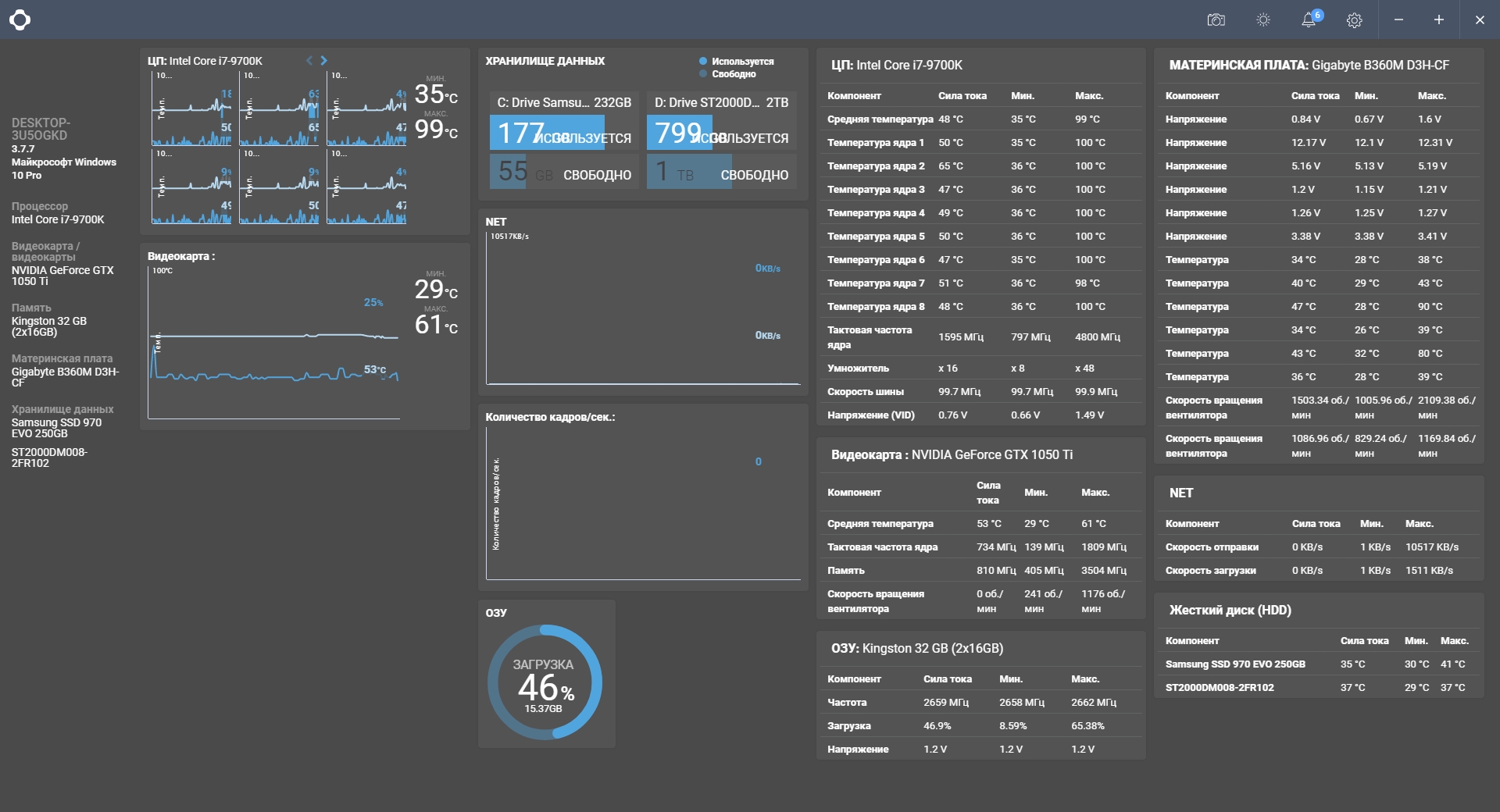This screenshot has width=1500, height=812.
Task: Toggle the brightness theme sun icon
Action: click(x=1263, y=20)
